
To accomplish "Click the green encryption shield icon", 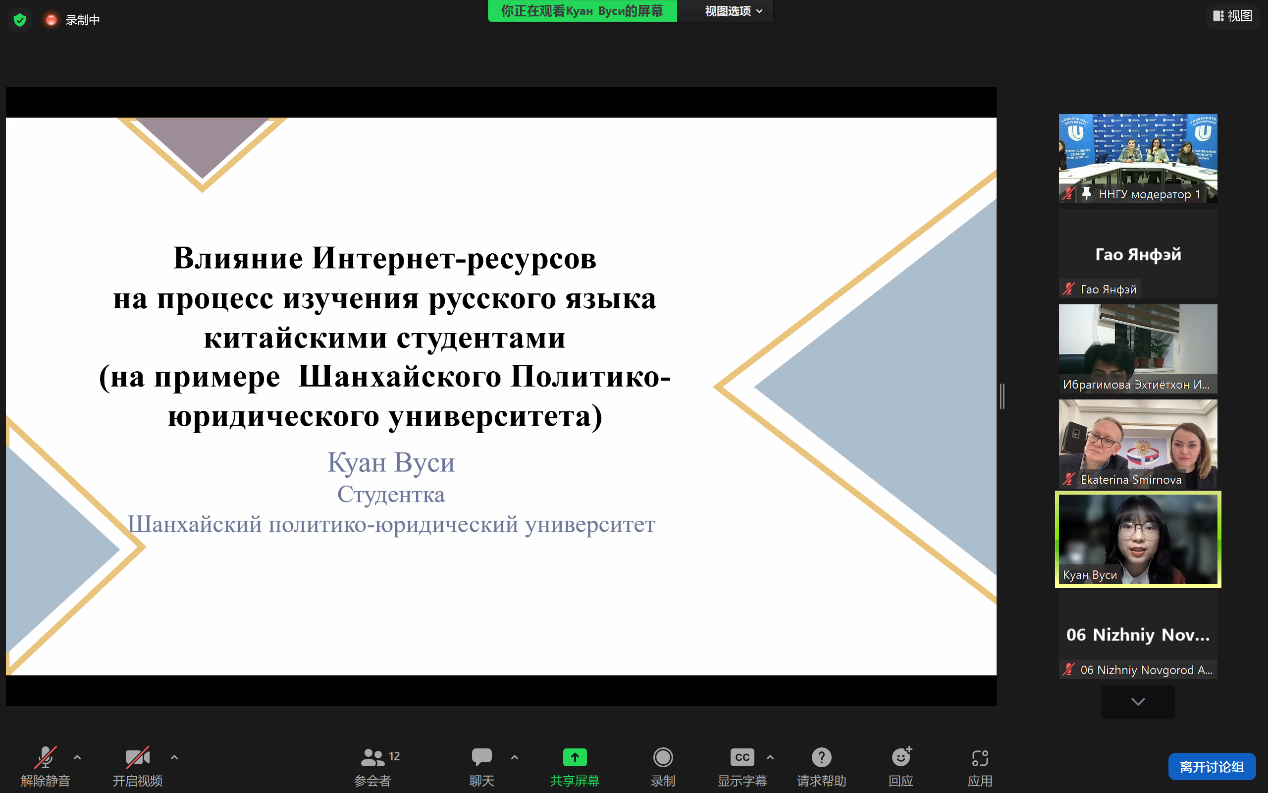I will coord(20,19).
